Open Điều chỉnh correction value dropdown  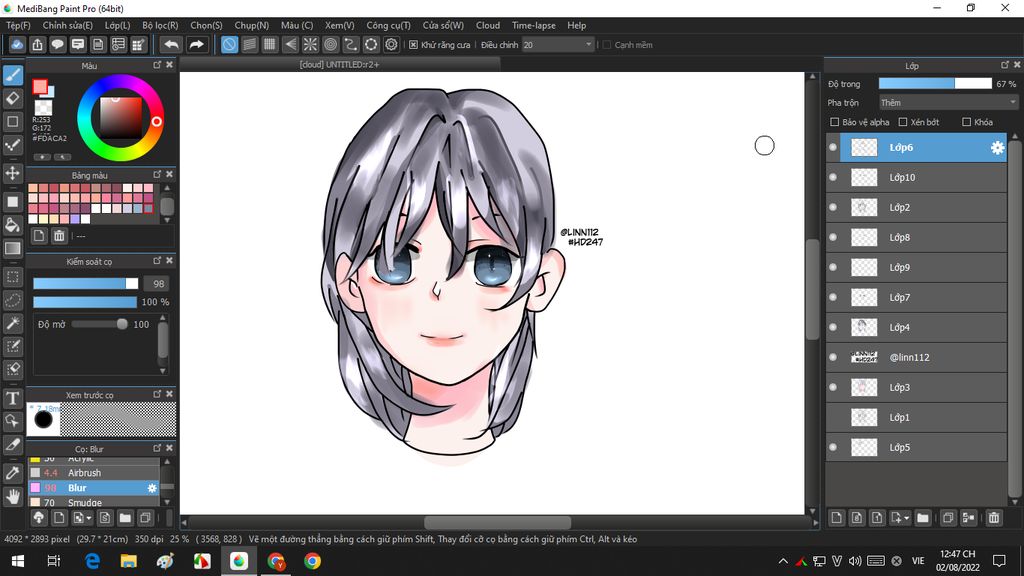[x=558, y=45]
